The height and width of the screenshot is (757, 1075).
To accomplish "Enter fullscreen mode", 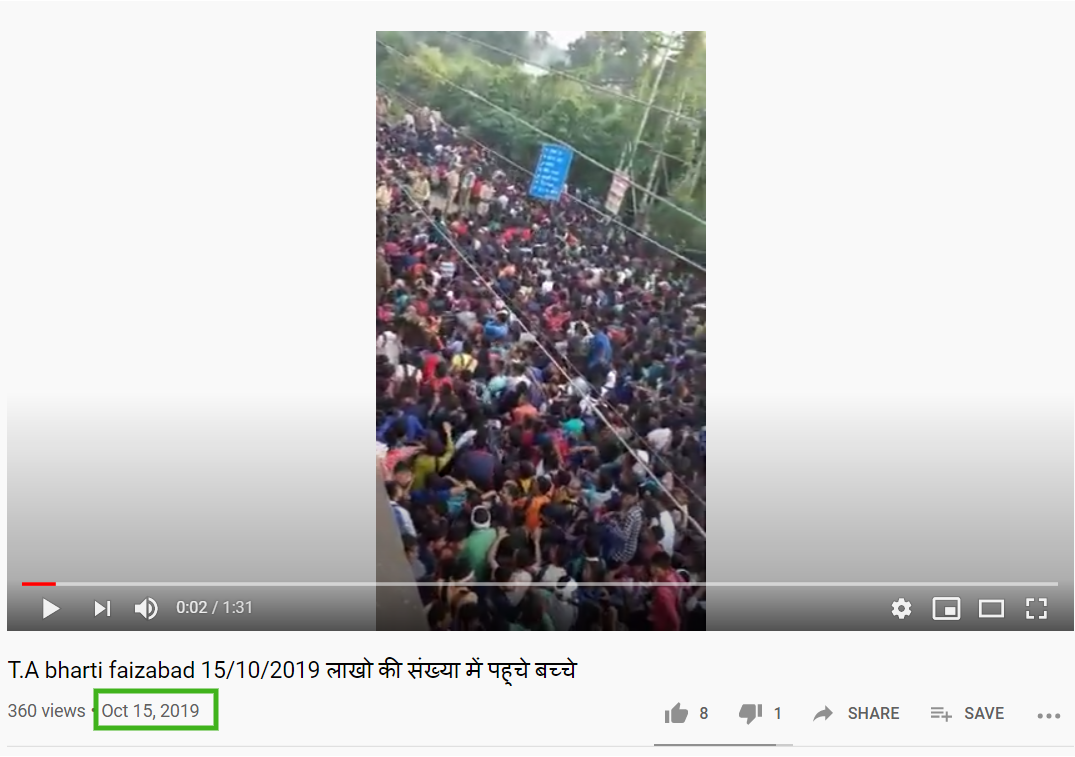I will (x=1036, y=608).
